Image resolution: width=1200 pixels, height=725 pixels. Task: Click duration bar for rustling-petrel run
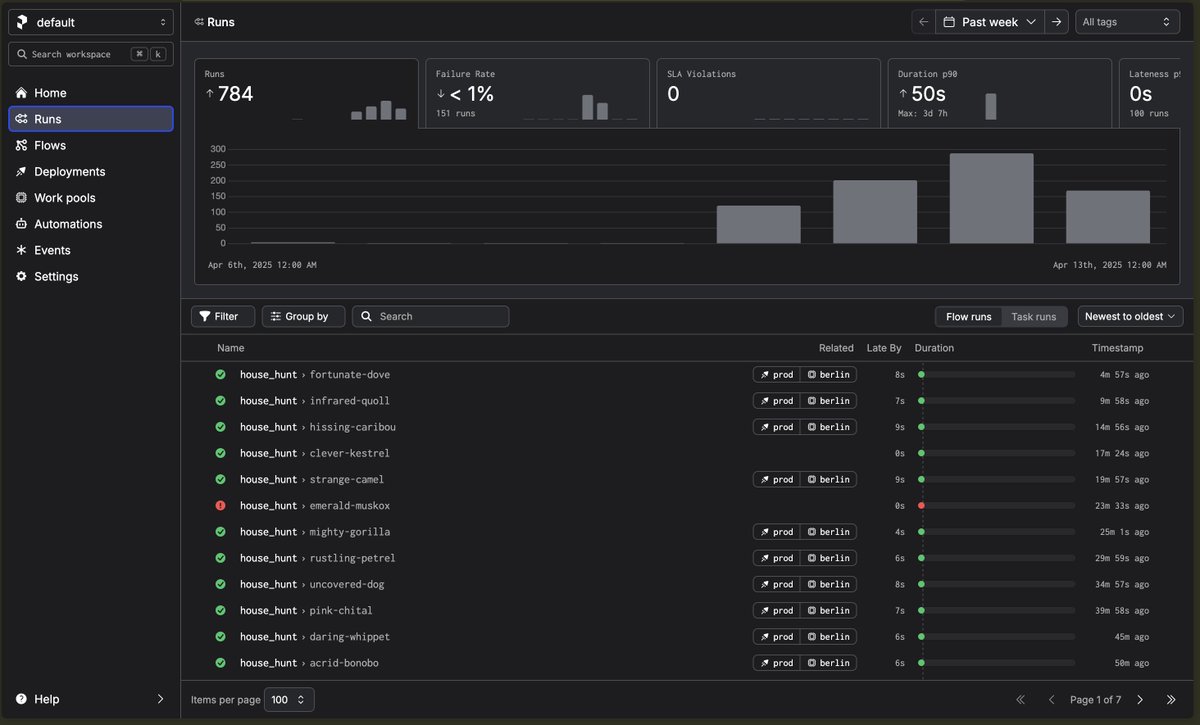pyautogui.click(x=996, y=558)
